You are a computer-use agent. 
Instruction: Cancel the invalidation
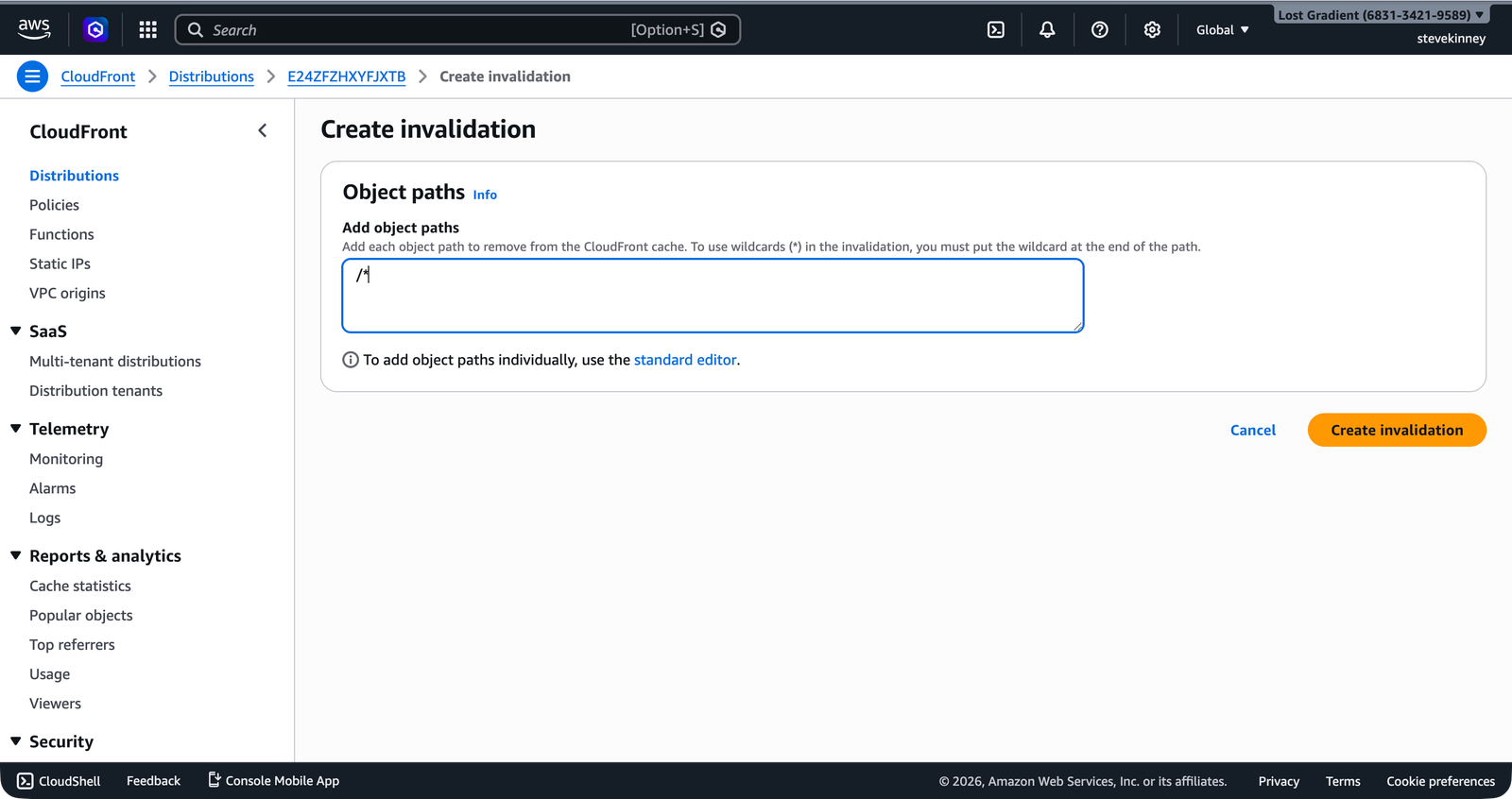pyautogui.click(x=1253, y=430)
